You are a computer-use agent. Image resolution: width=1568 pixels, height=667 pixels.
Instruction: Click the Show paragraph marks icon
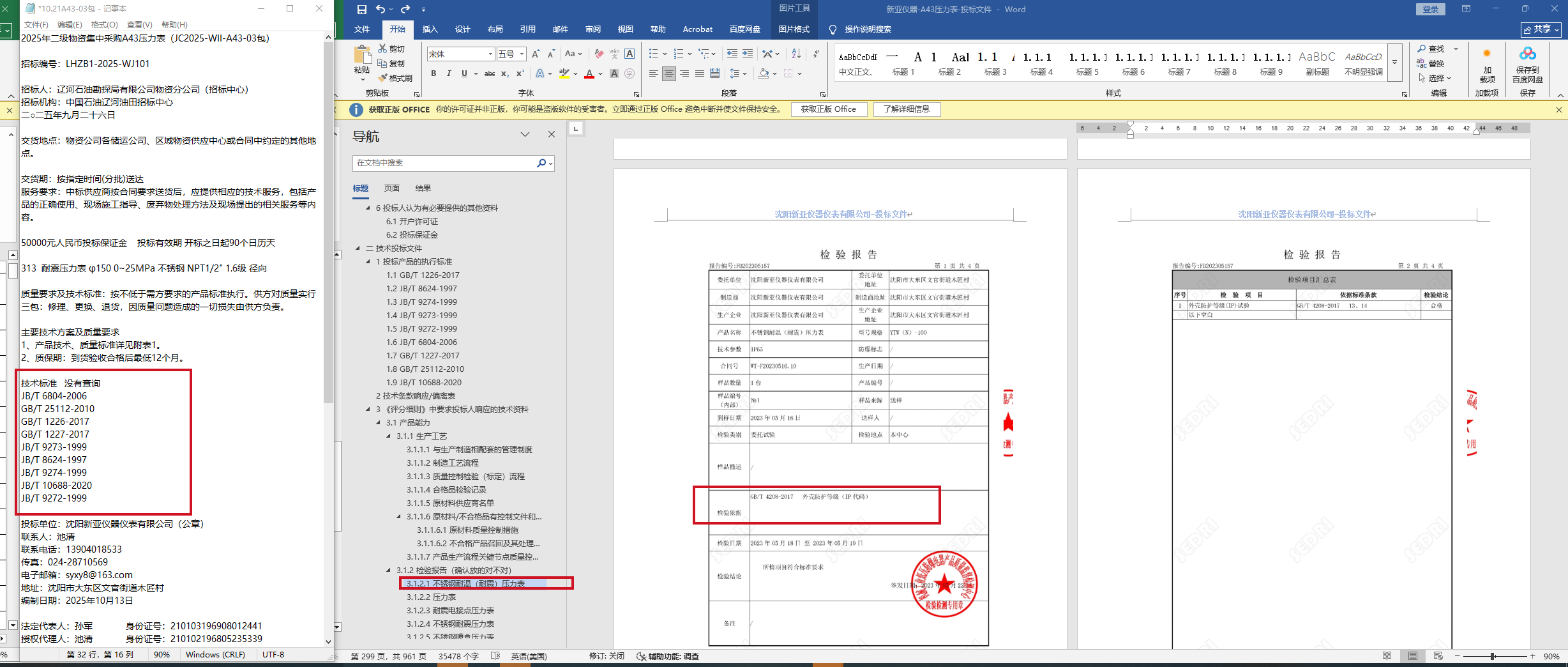[x=816, y=54]
